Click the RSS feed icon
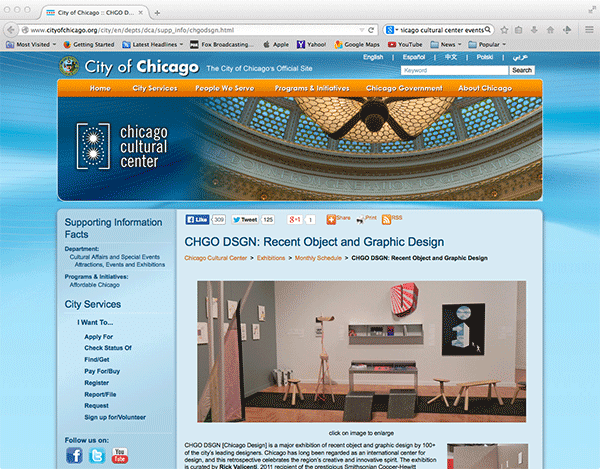This screenshot has height=469, width=600. point(386,219)
